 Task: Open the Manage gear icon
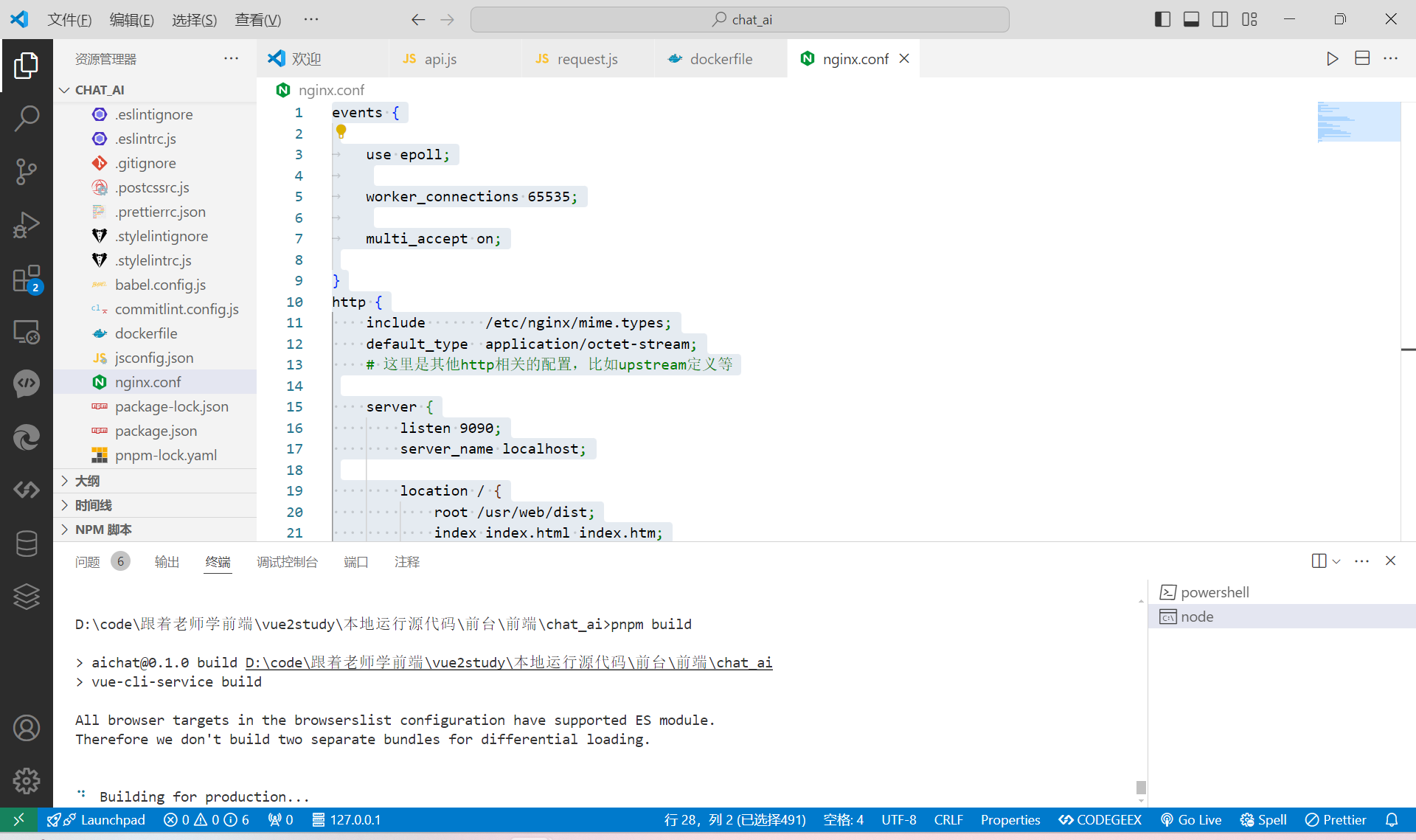pyautogui.click(x=27, y=780)
